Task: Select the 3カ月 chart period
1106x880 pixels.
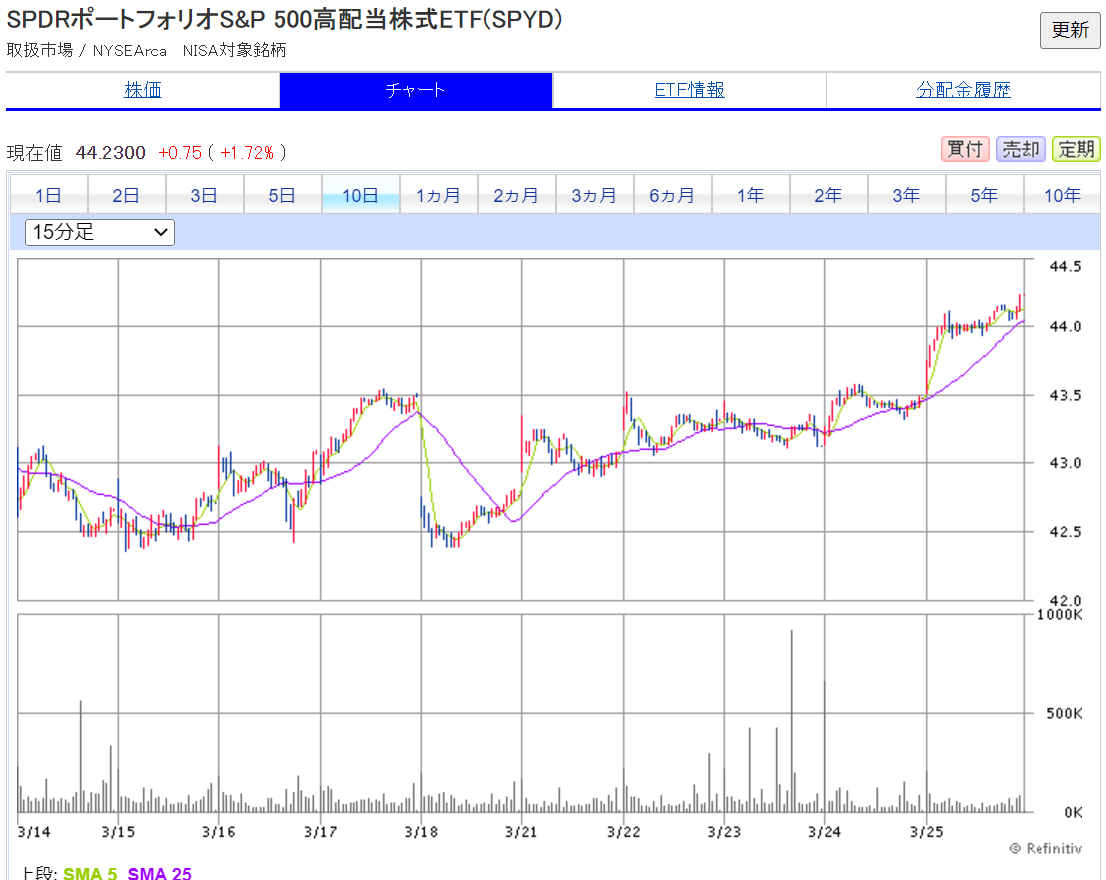Action: click(595, 195)
